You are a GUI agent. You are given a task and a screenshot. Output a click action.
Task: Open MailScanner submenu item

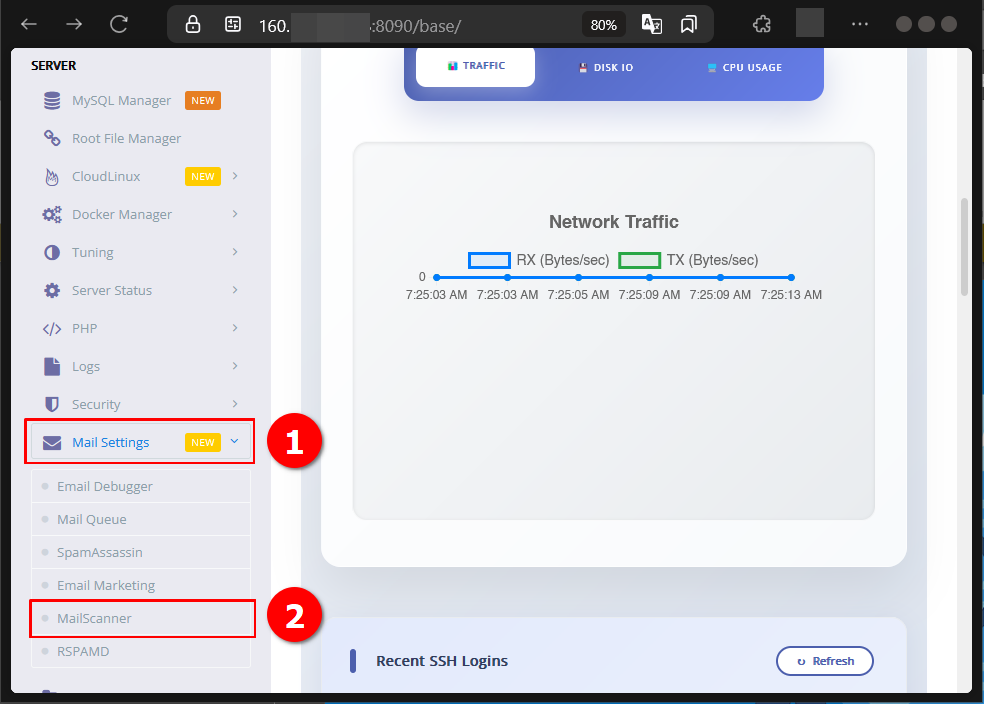(x=141, y=619)
